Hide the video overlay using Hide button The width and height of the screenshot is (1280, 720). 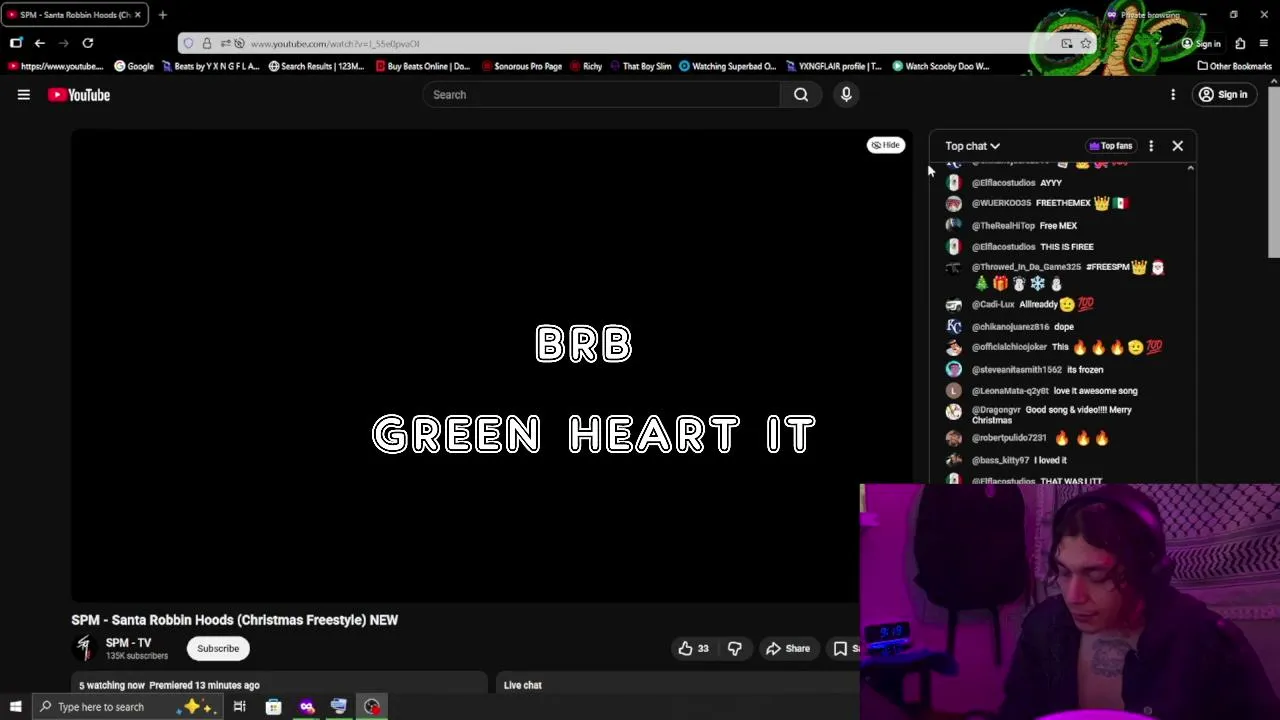click(885, 145)
